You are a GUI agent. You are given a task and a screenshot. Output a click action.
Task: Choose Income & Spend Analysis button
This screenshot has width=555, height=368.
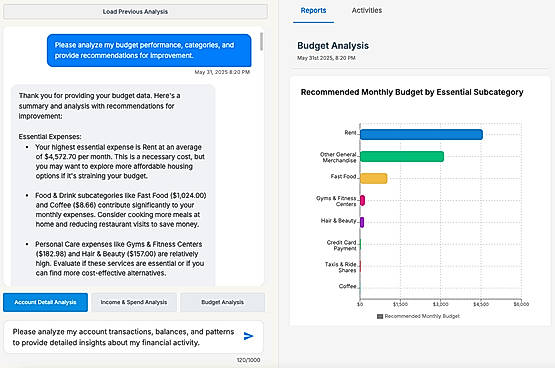134,302
